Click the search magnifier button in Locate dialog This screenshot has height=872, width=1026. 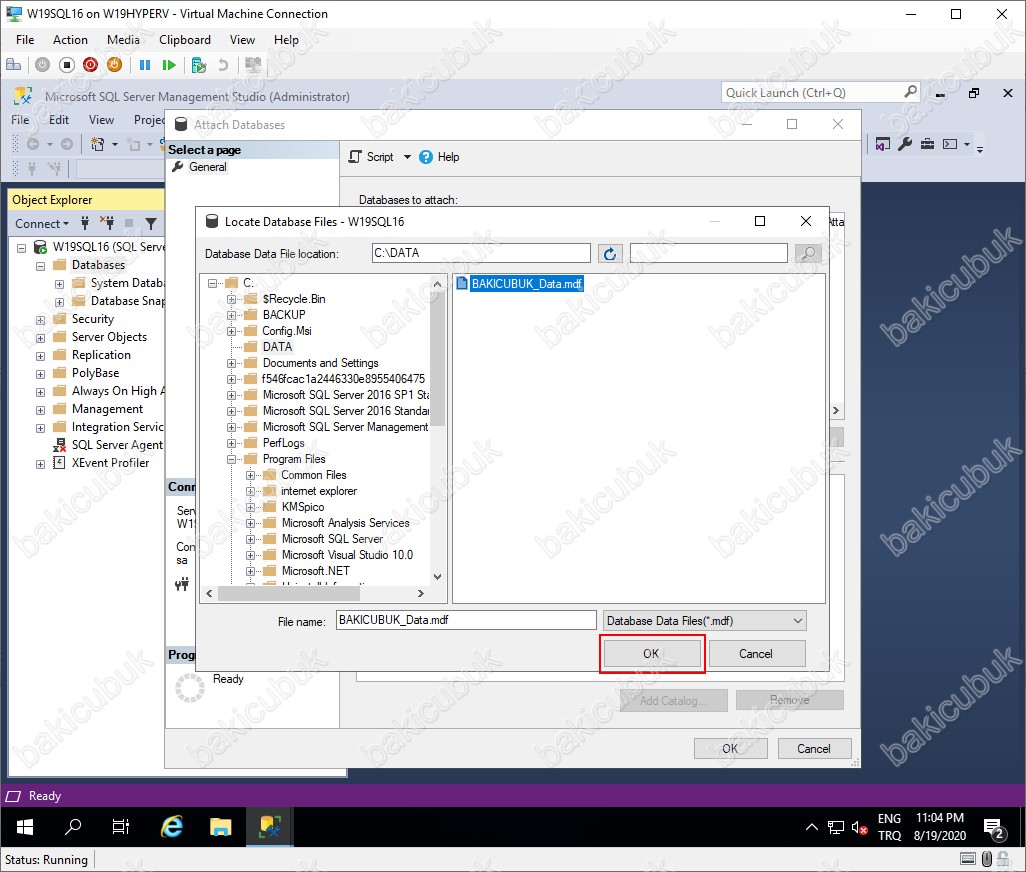point(809,254)
